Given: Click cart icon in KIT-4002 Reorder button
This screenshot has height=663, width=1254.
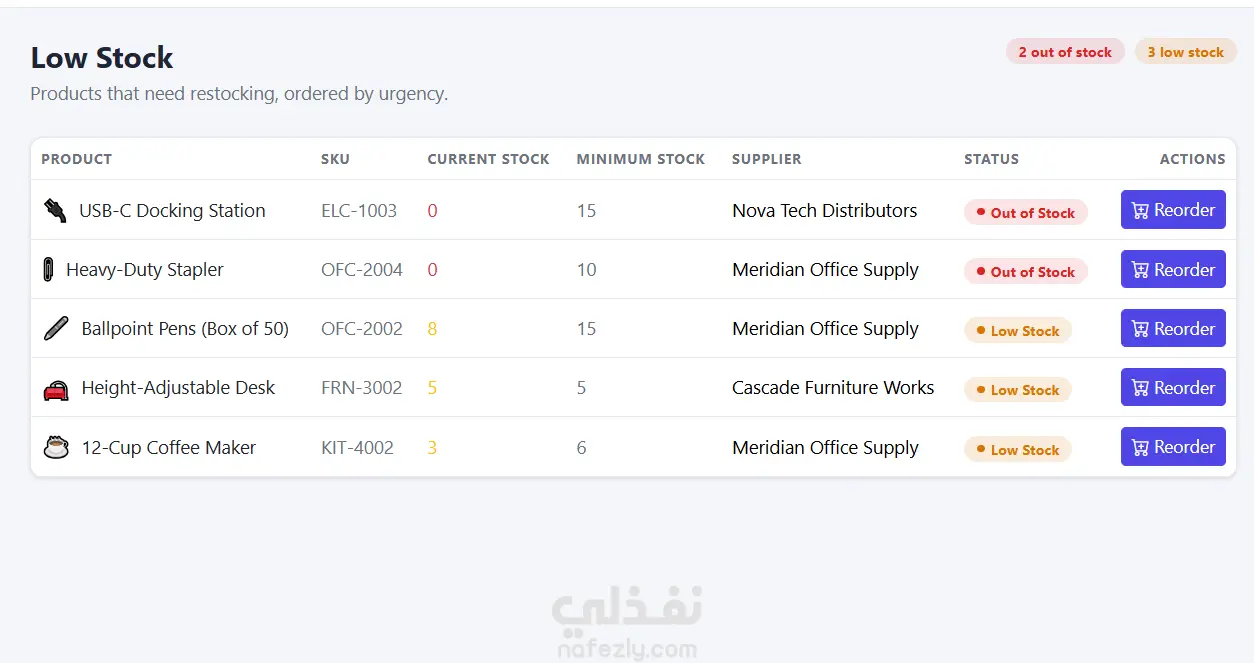Looking at the screenshot, I should [1140, 447].
